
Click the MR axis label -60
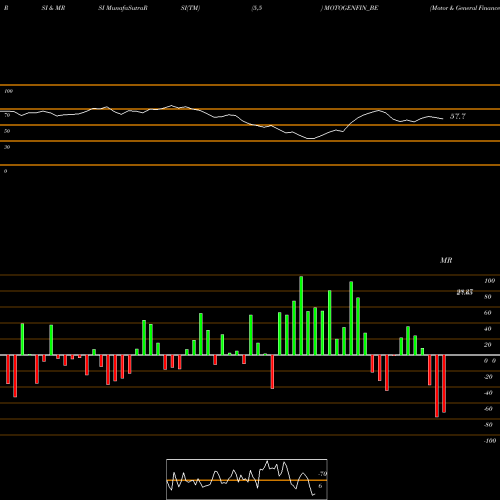[488, 409]
